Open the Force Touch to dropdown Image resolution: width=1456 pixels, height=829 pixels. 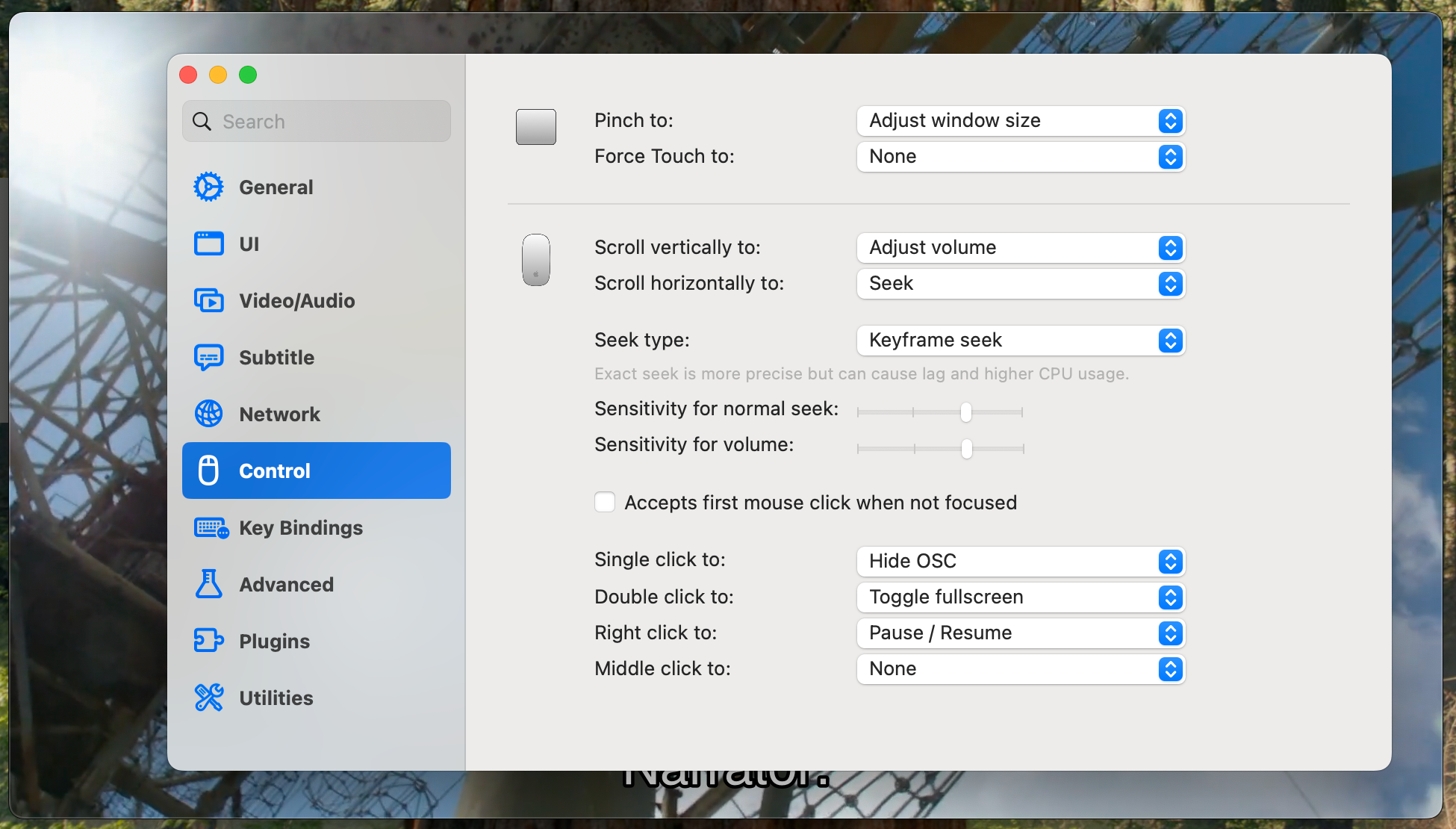click(1021, 157)
